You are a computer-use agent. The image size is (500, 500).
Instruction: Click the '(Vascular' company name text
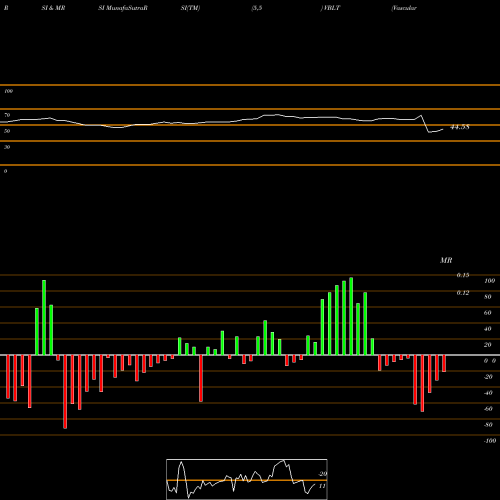pos(404,8)
